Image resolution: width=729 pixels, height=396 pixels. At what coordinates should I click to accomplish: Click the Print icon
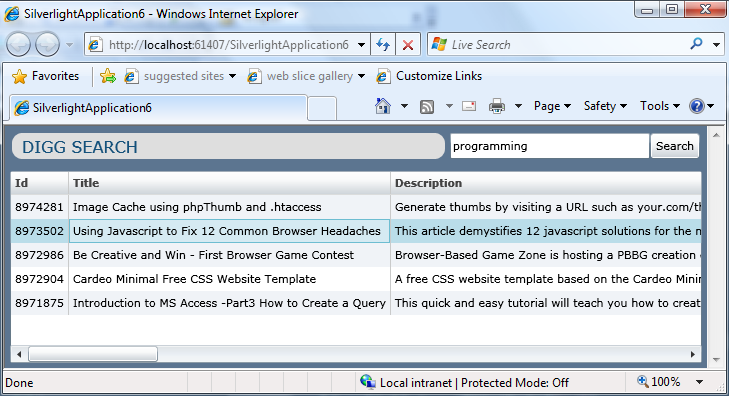(x=497, y=106)
